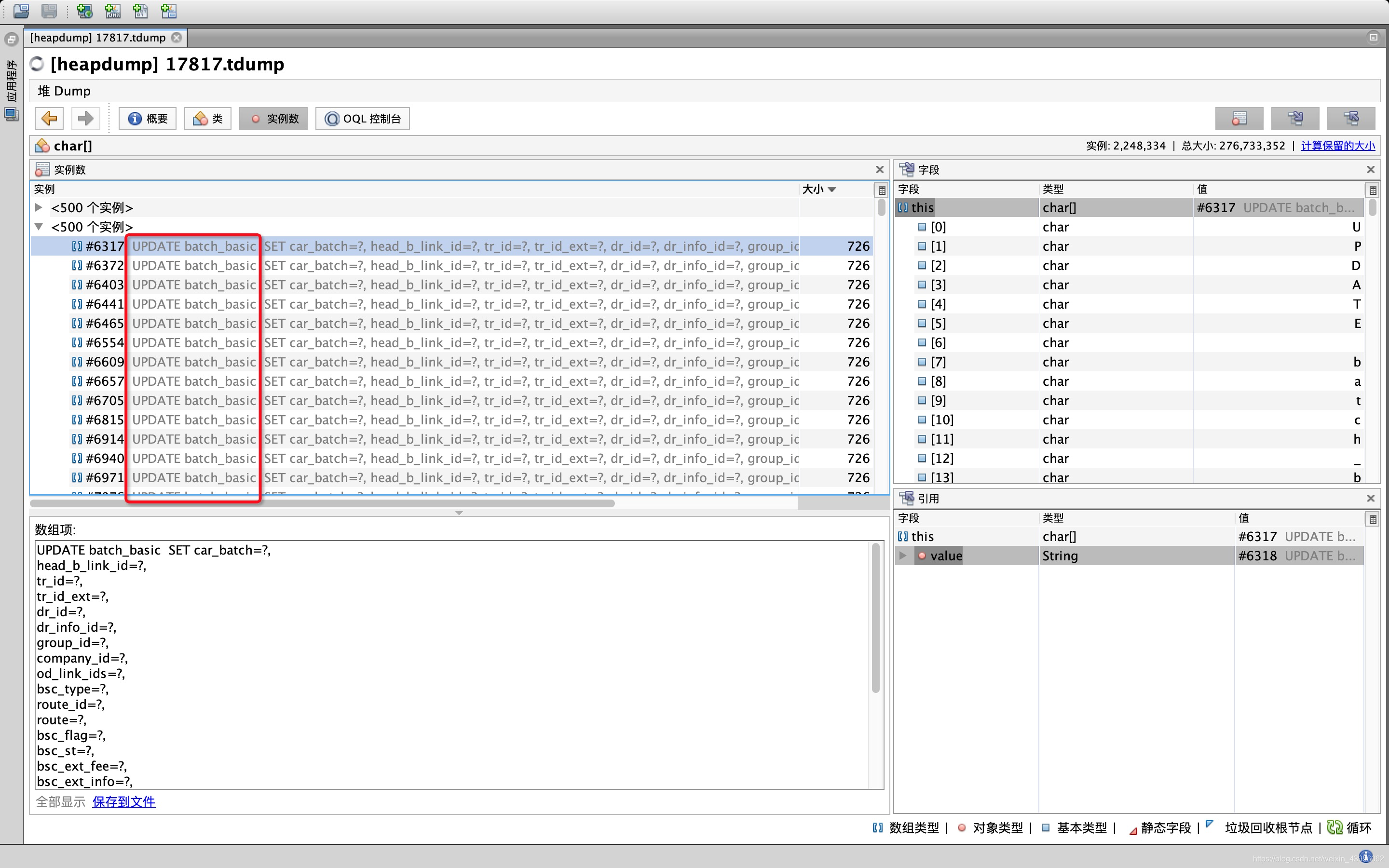
Task: Click horizontal scrollbar under instances list
Action: pyautogui.click(x=321, y=503)
